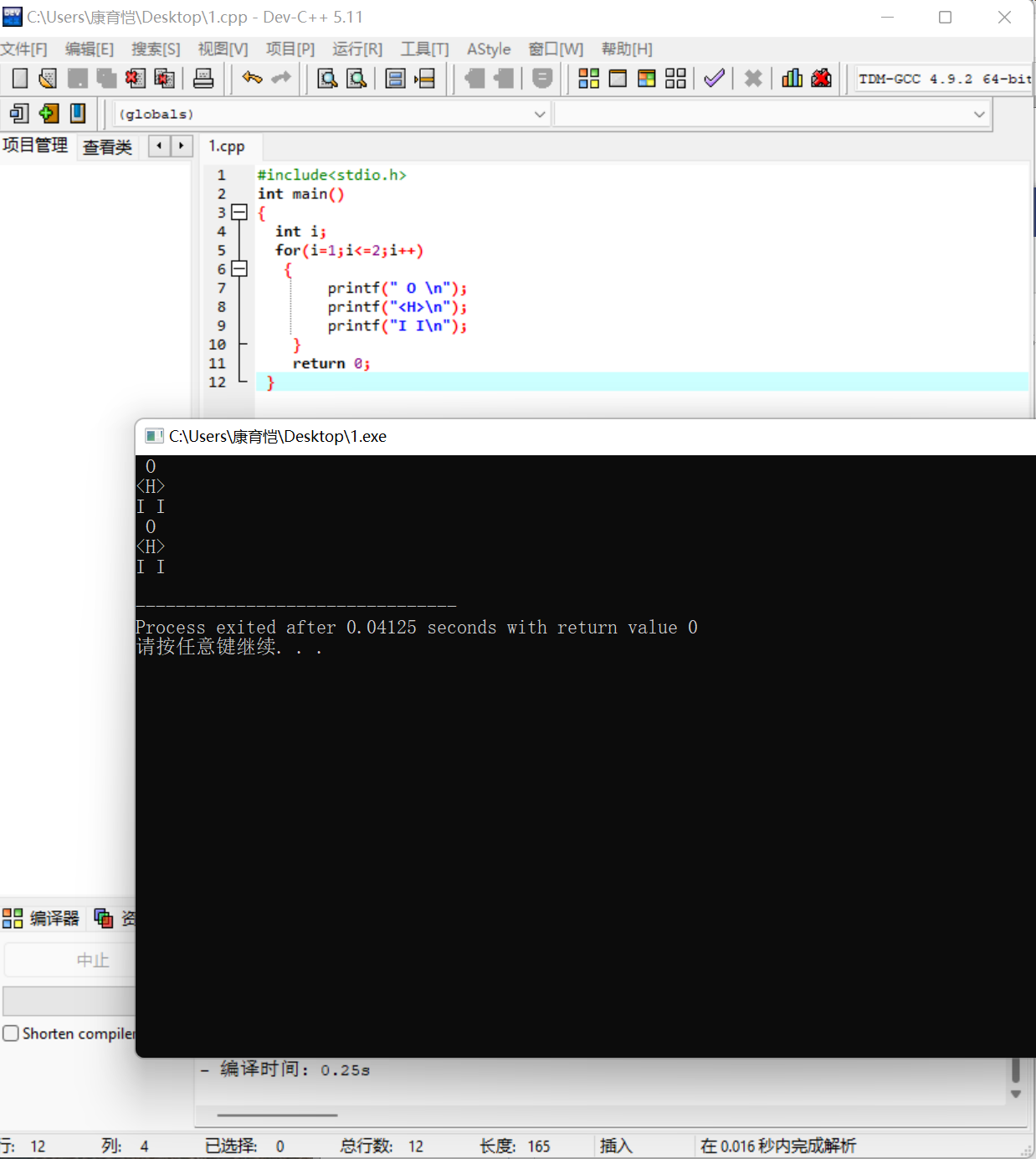Image resolution: width=1036 pixels, height=1159 pixels.
Task: Click '在 0.016 秒内完成解析' status text
Action: pos(778,1146)
